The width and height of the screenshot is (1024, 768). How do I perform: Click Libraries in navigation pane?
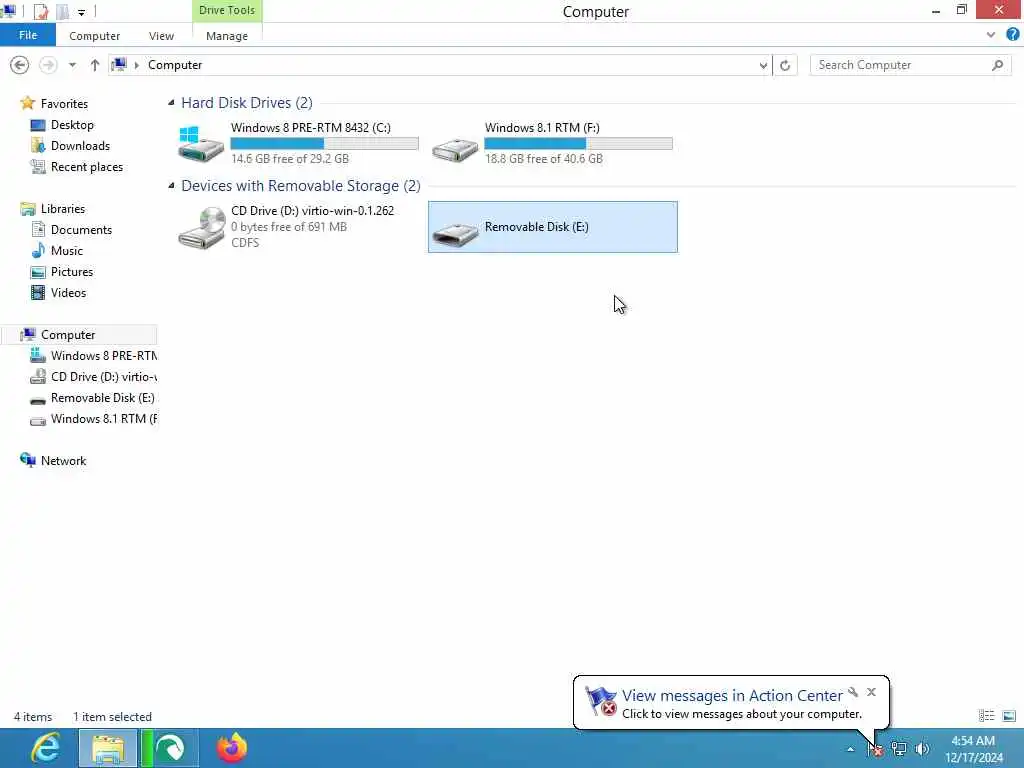(63, 208)
